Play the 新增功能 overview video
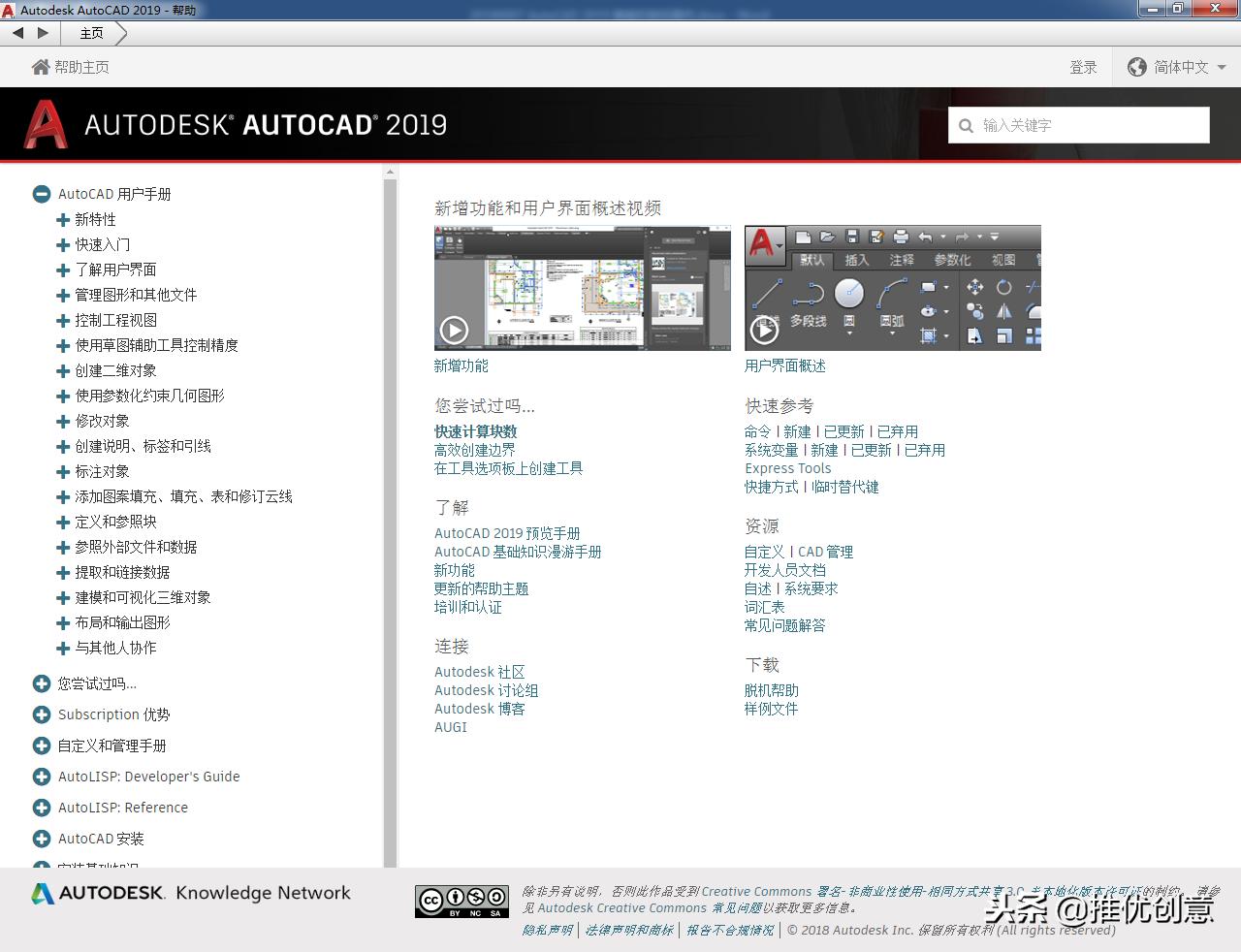This screenshot has height=952, width=1241. click(x=454, y=330)
